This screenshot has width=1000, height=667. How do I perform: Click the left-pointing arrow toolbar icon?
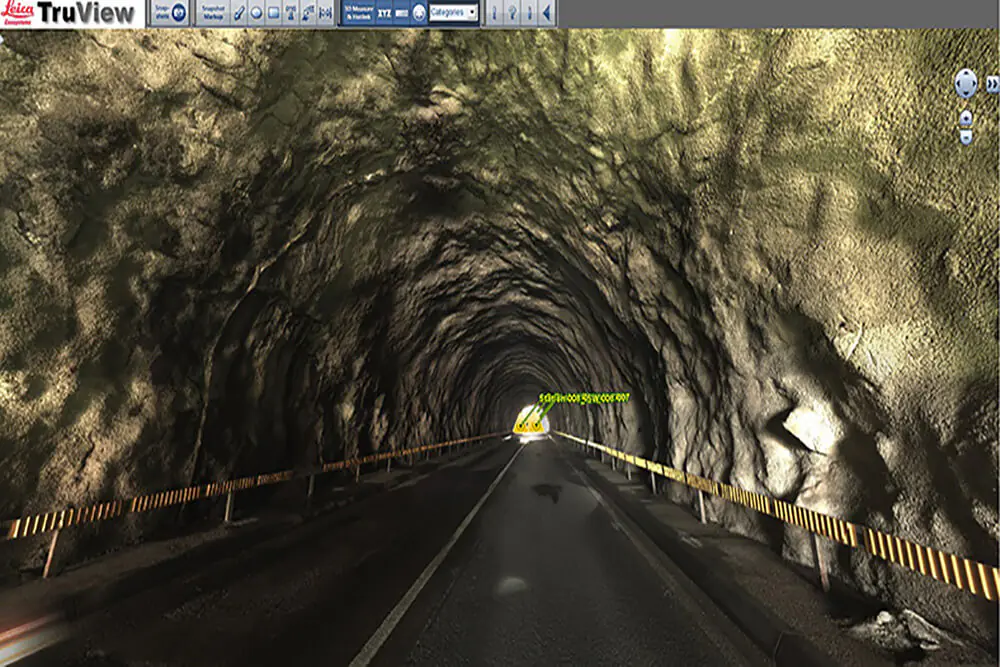click(x=545, y=13)
